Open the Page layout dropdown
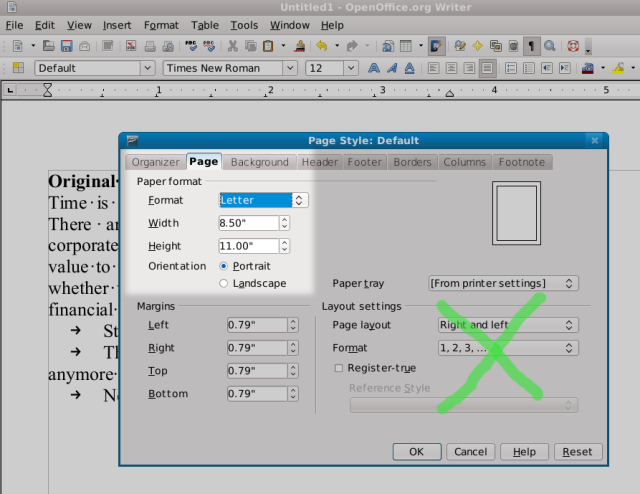 pyautogui.click(x=507, y=325)
